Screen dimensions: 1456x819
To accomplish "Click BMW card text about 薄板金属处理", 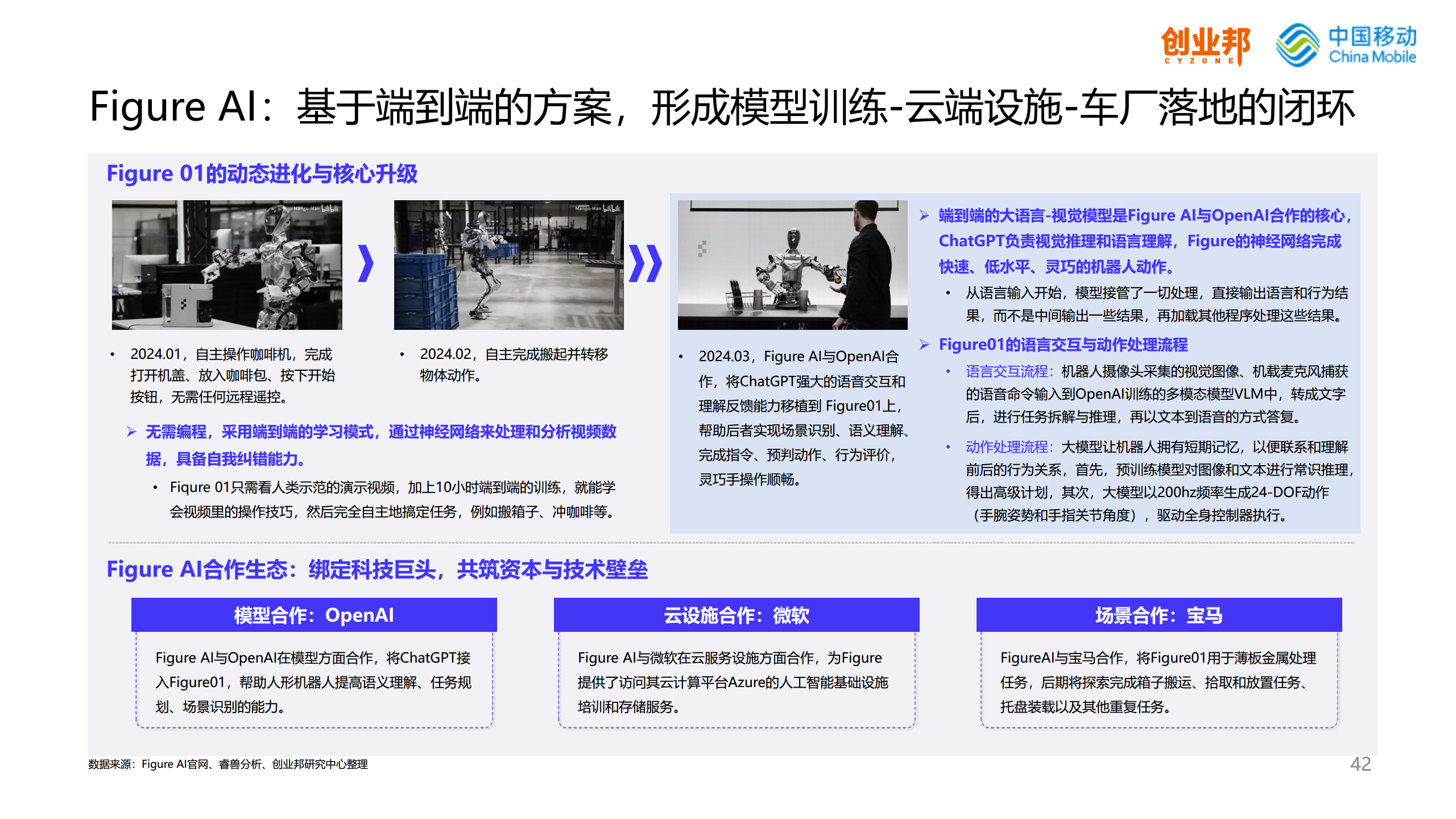I will click(1159, 682).
